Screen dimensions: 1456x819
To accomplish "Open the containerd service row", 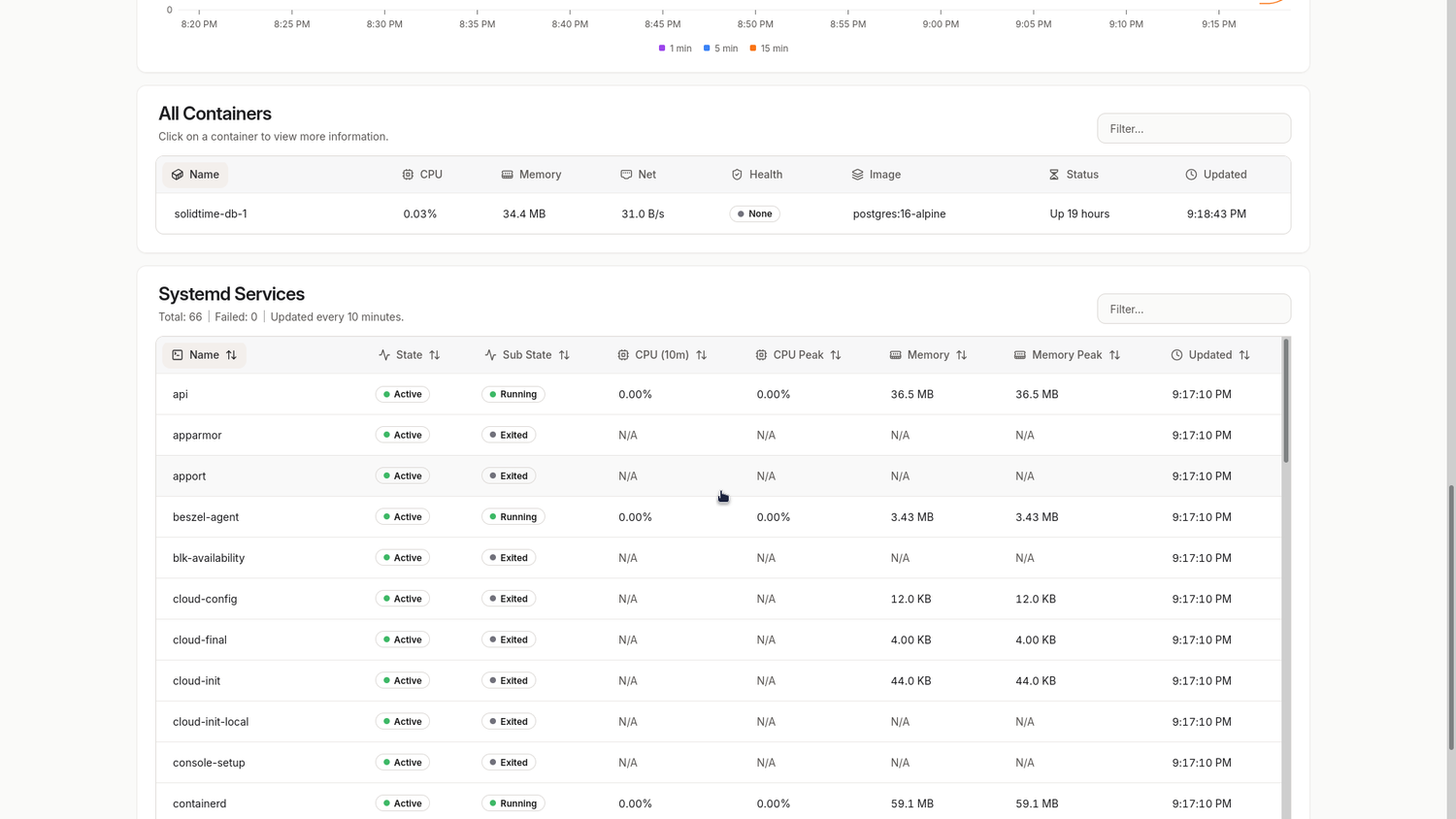I will click(x=718, y=803).
